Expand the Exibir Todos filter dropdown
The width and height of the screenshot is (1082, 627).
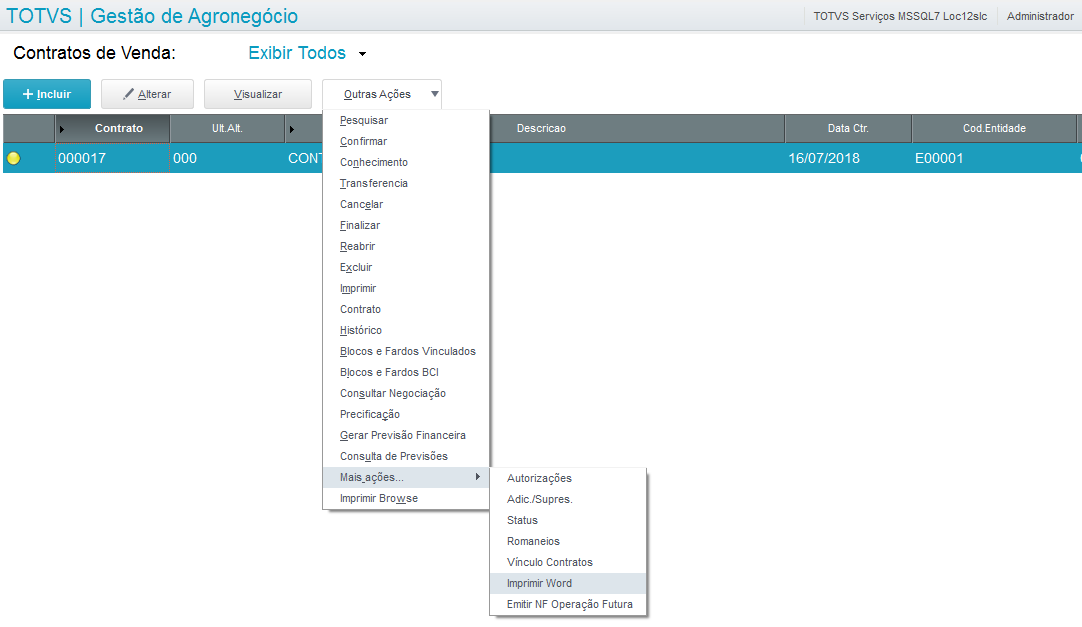tap(308, 53)
